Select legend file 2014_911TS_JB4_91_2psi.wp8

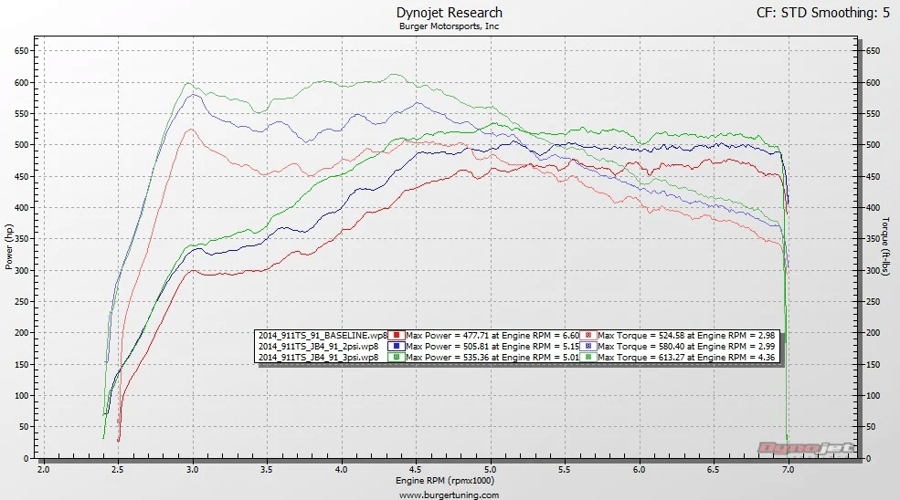[x=318, y=346]
